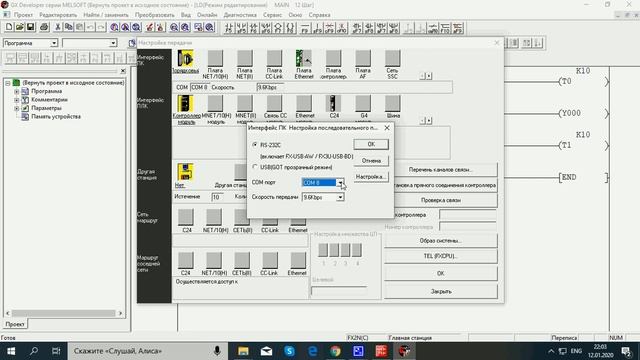Click the project tree horizontal scrollbar
This screenshot has width=640, height=360.
click(x=64, y=313)
